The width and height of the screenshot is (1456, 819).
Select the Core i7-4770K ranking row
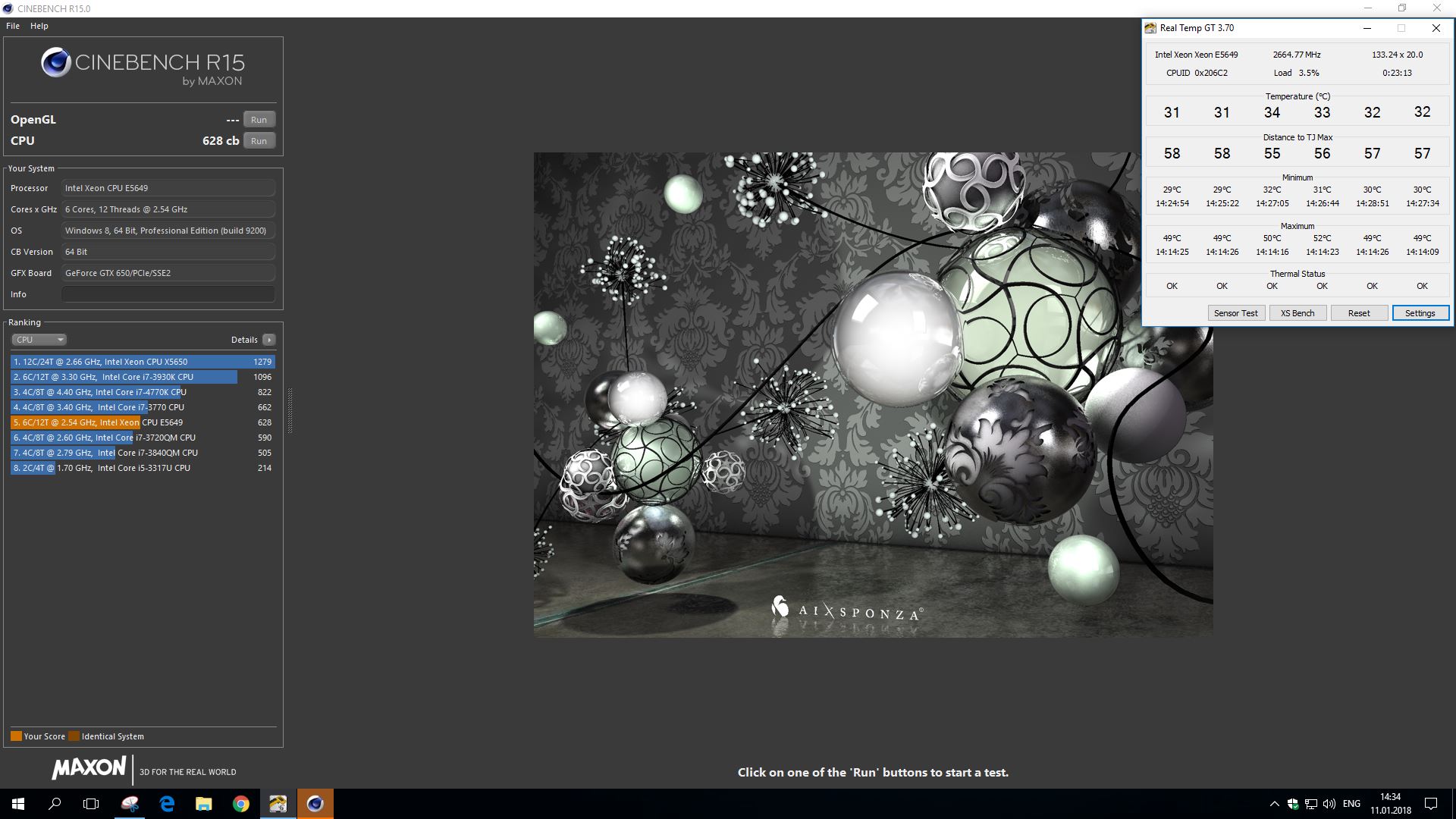click(143, 392)
